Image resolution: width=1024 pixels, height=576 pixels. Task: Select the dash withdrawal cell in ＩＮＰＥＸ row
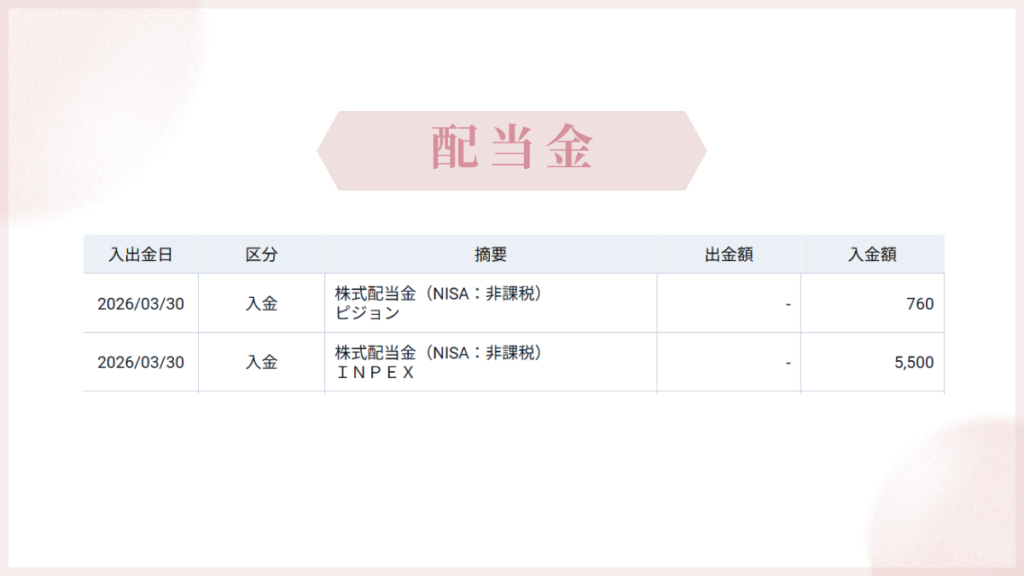(x=788, y=362)
